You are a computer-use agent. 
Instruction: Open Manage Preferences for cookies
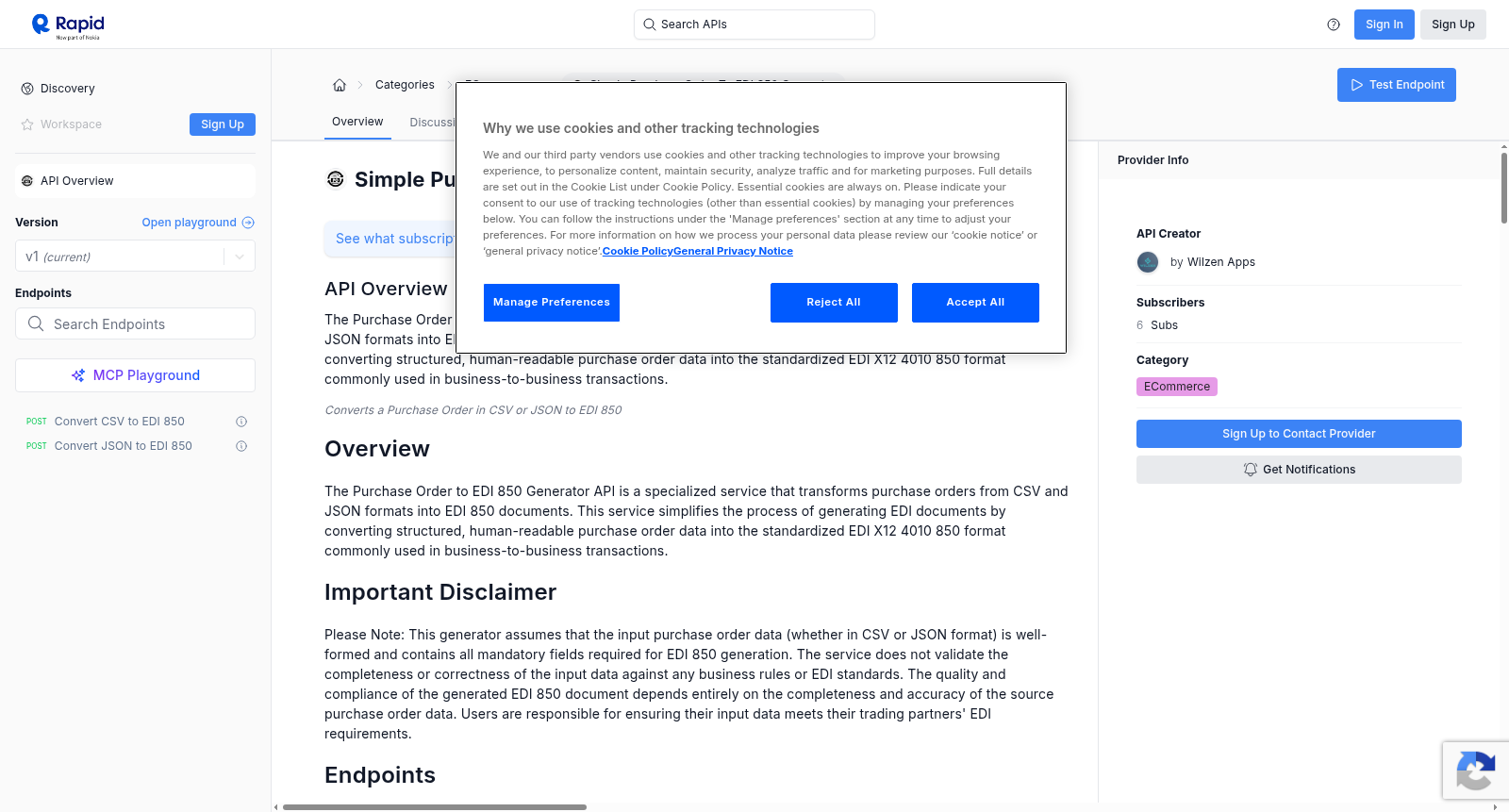(552, 303)
